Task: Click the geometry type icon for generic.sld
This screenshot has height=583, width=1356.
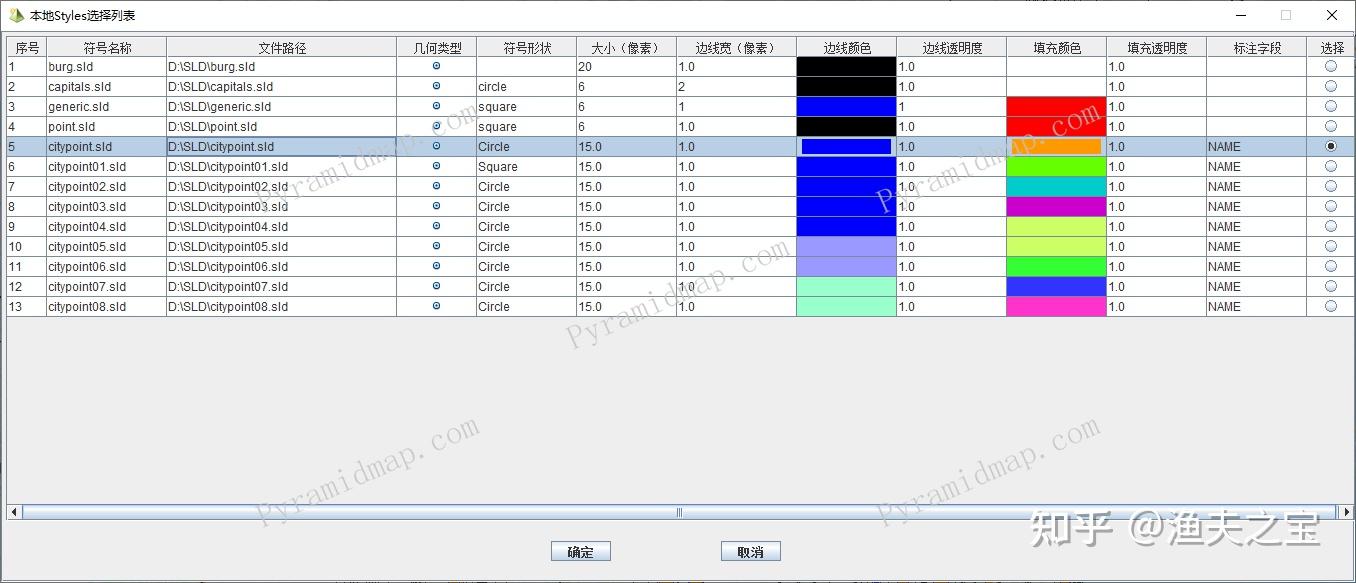Action: point(435,106)
